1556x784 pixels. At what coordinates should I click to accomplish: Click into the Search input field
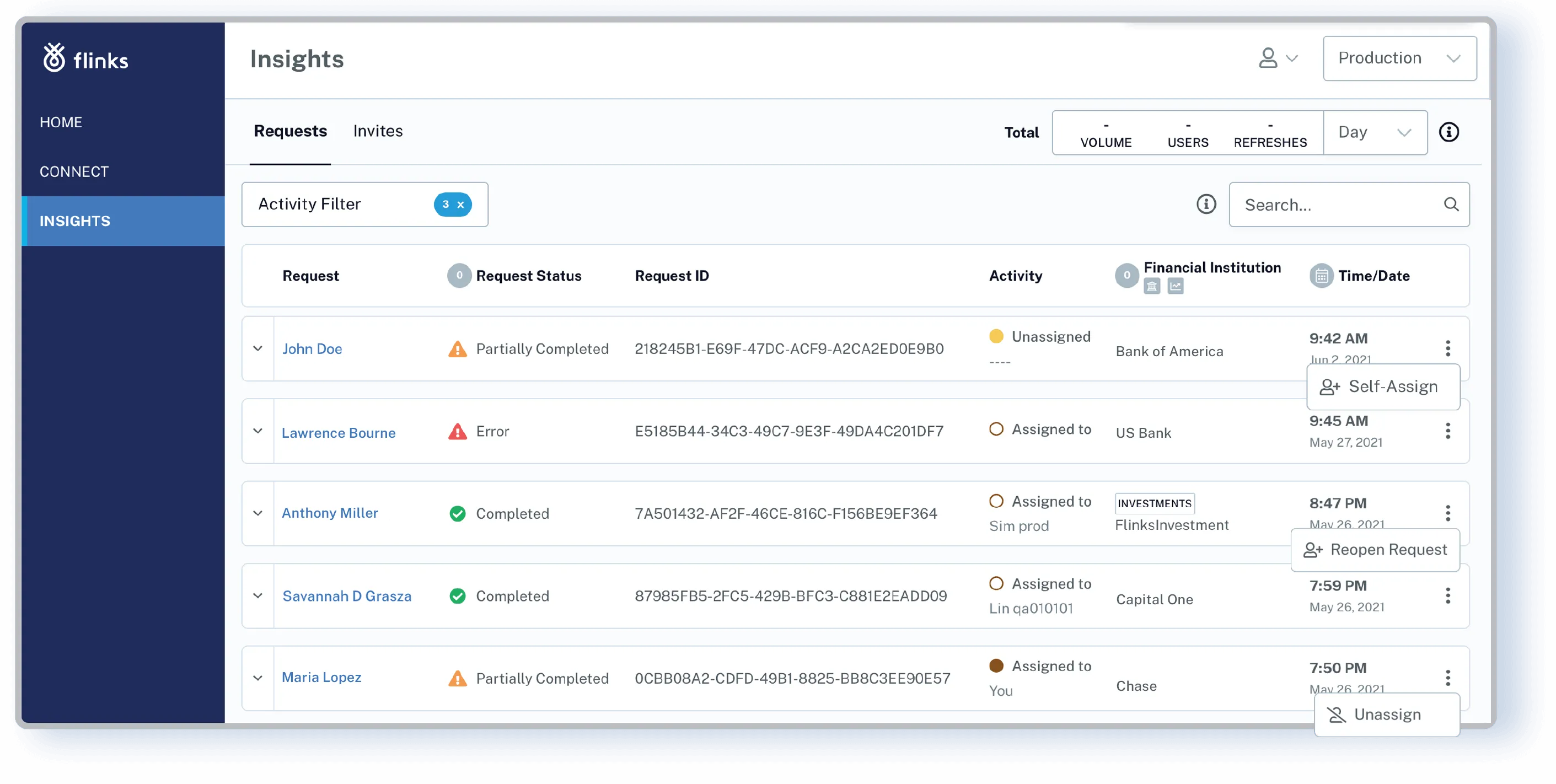click(x=1335, y=205)
